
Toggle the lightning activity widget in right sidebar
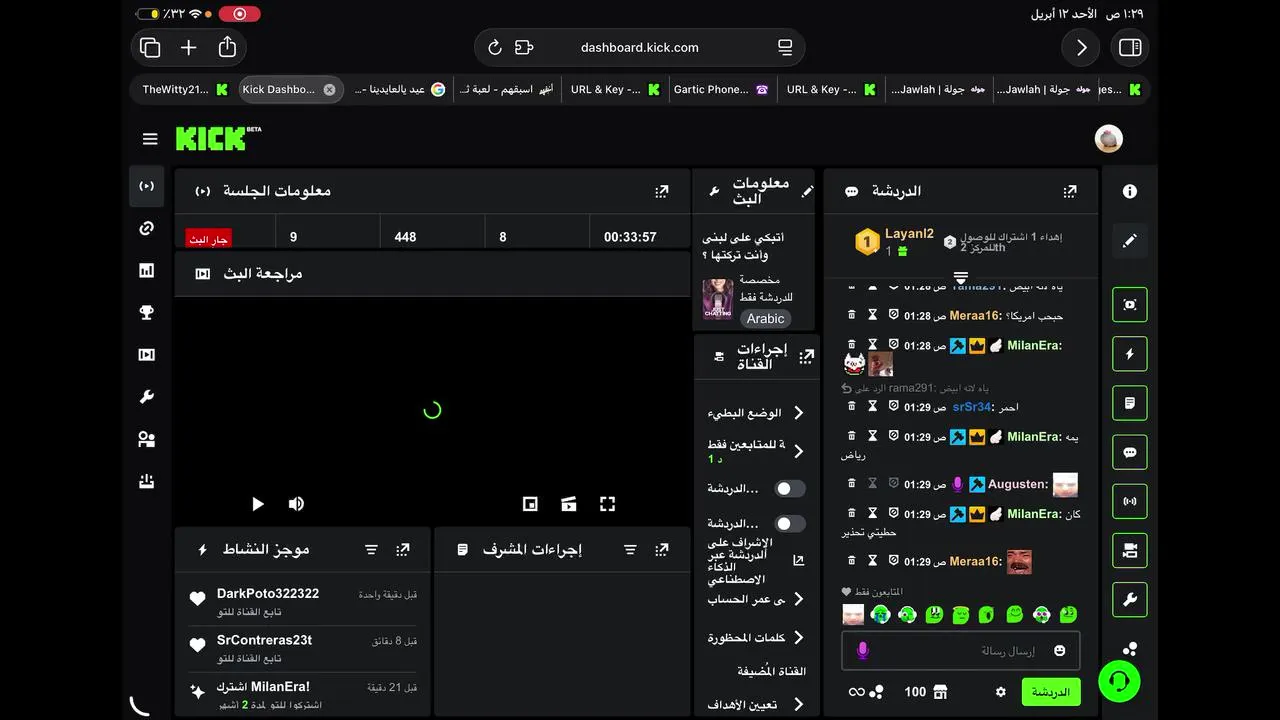[x=1130, y=354]
